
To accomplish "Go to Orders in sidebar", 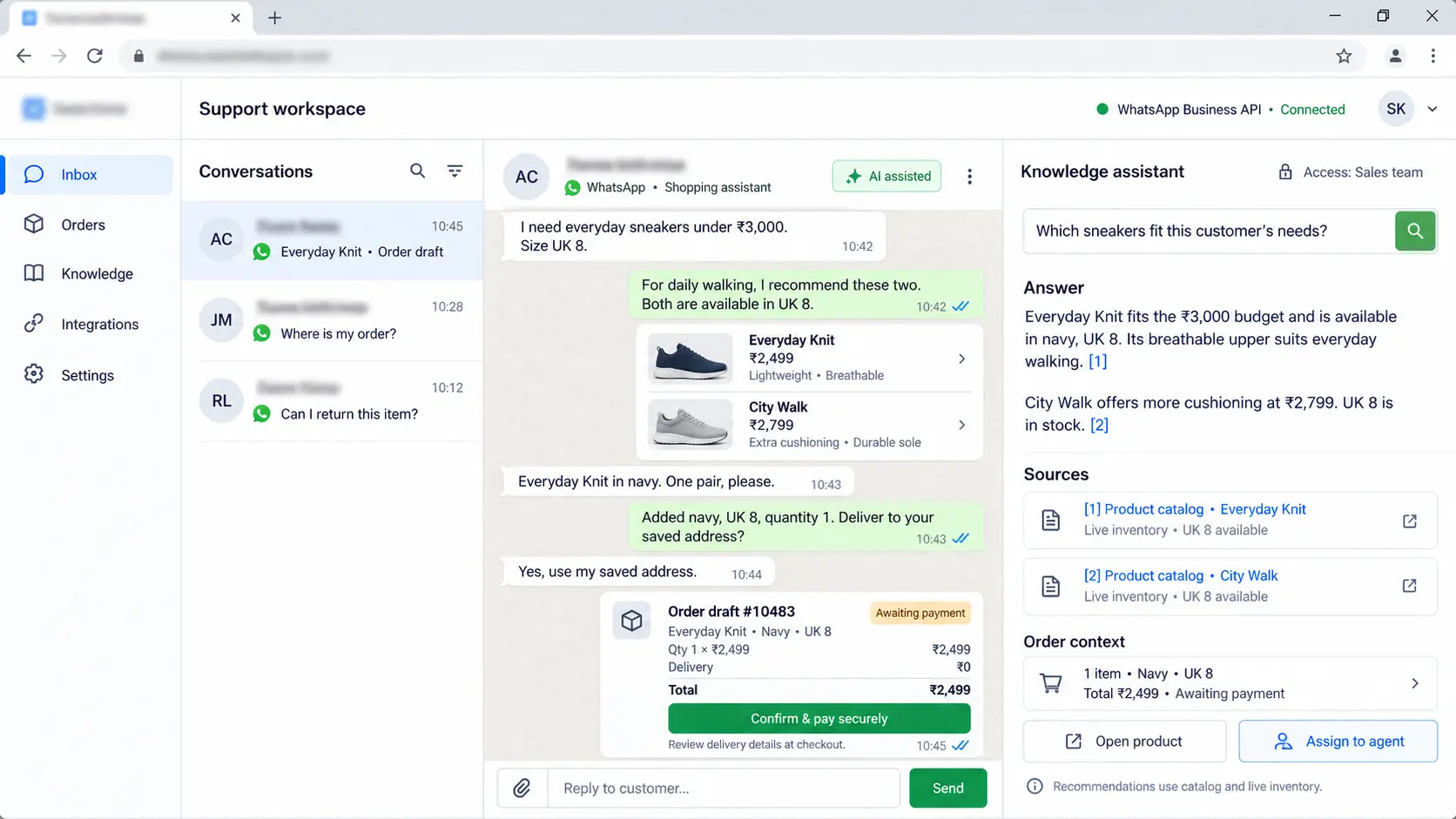I will 83,225.
